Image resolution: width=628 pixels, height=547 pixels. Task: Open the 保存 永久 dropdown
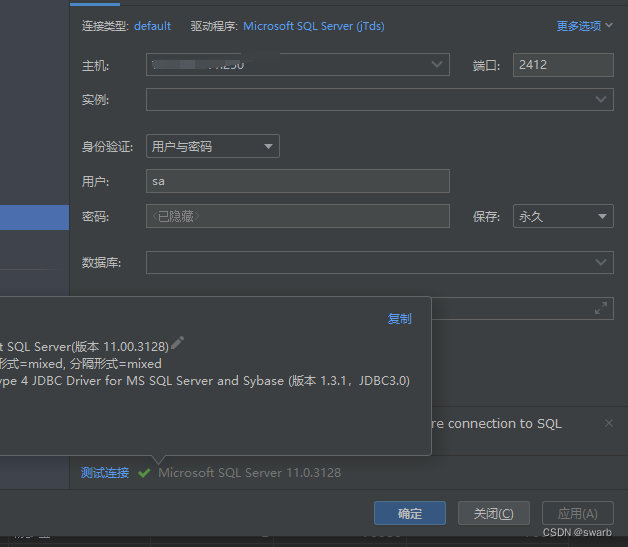(563, 216)
